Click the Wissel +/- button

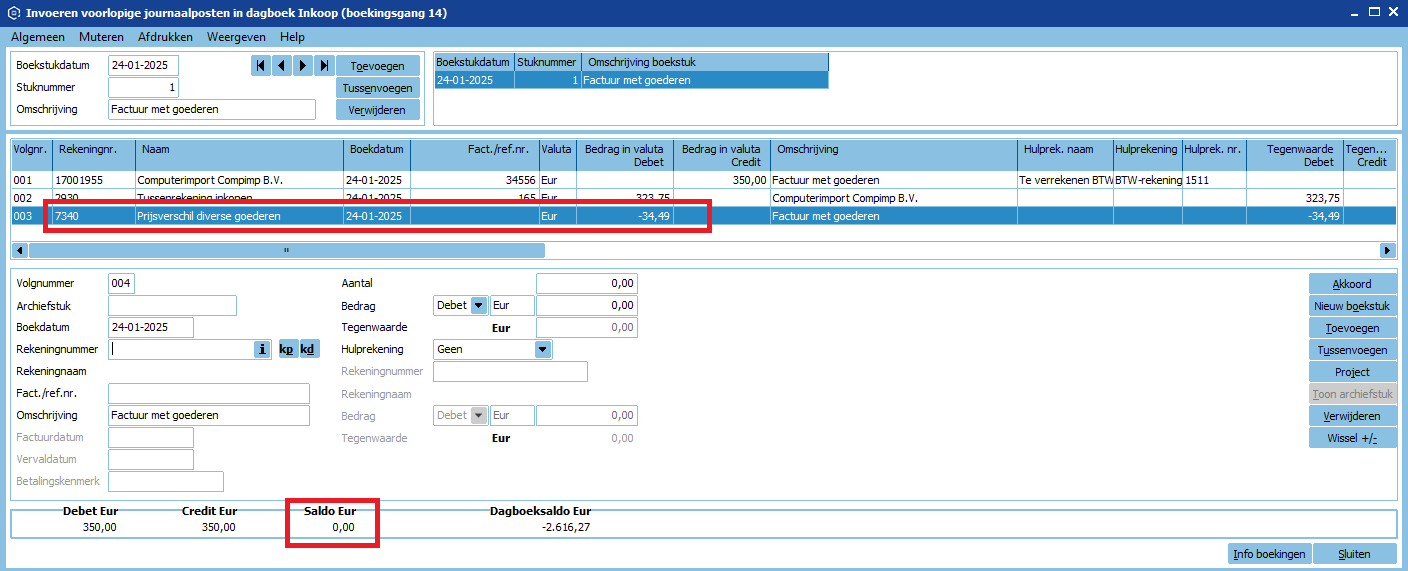[x=1352, y=438]
